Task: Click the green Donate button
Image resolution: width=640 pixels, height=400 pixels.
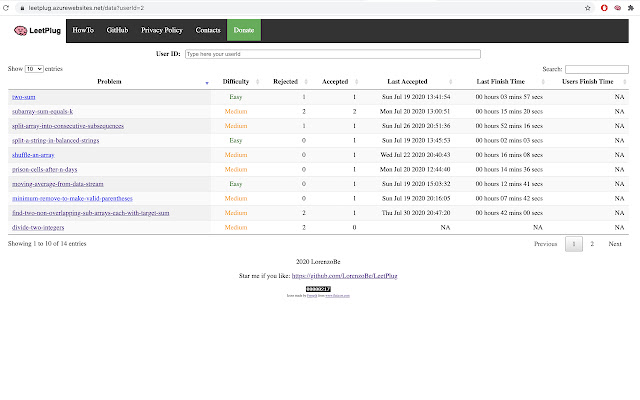Action: (244, 31)
